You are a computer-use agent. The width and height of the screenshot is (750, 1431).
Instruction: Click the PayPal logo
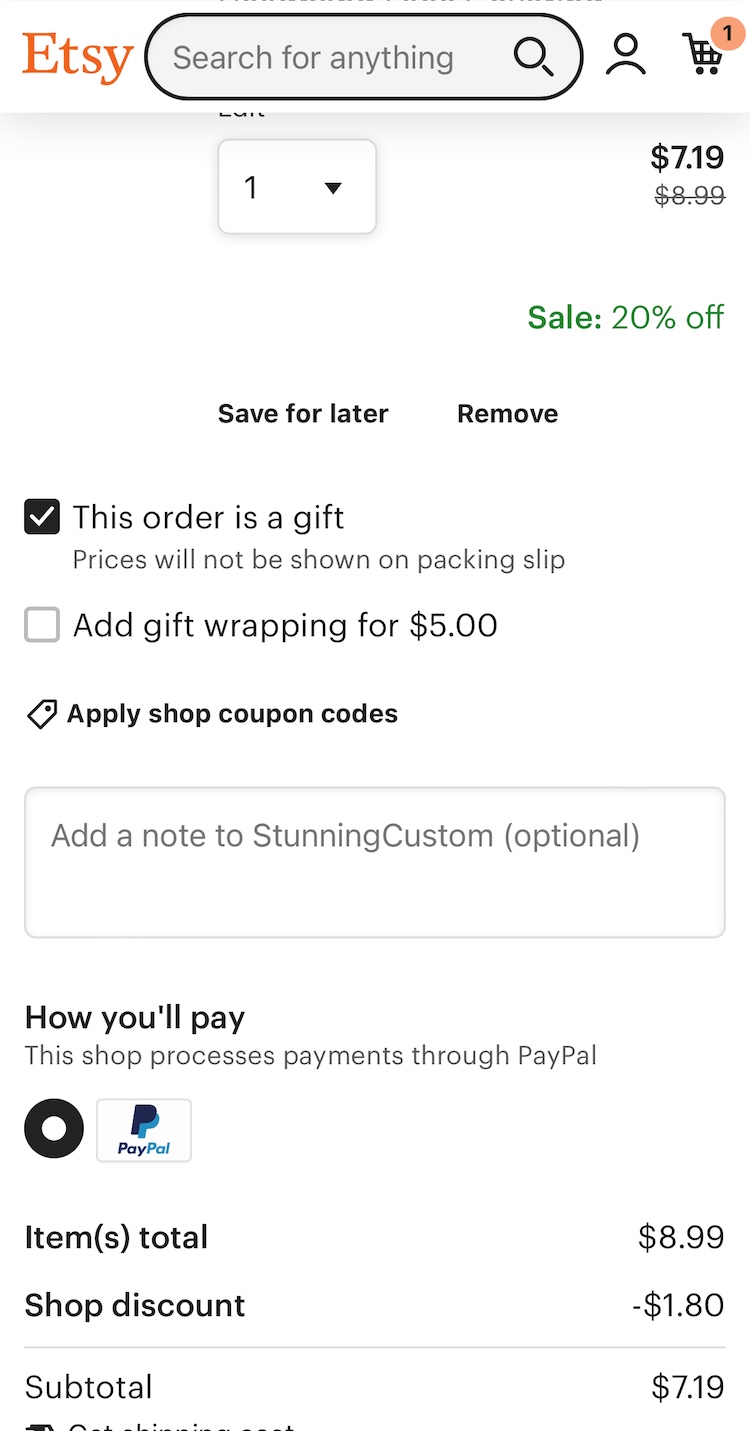pyautogui.click(x=144, y=1130)
